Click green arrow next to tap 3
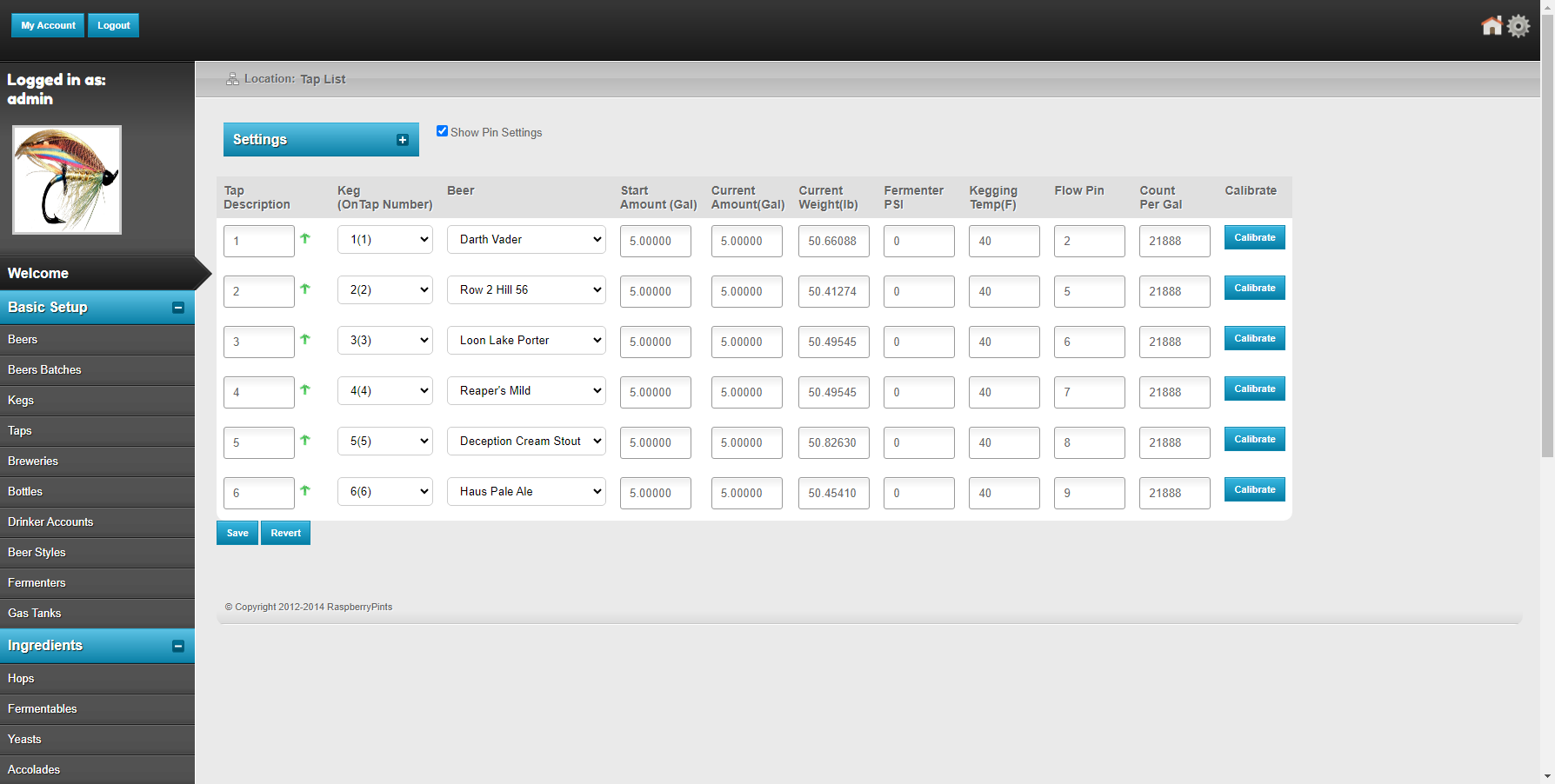 (305, 339)
